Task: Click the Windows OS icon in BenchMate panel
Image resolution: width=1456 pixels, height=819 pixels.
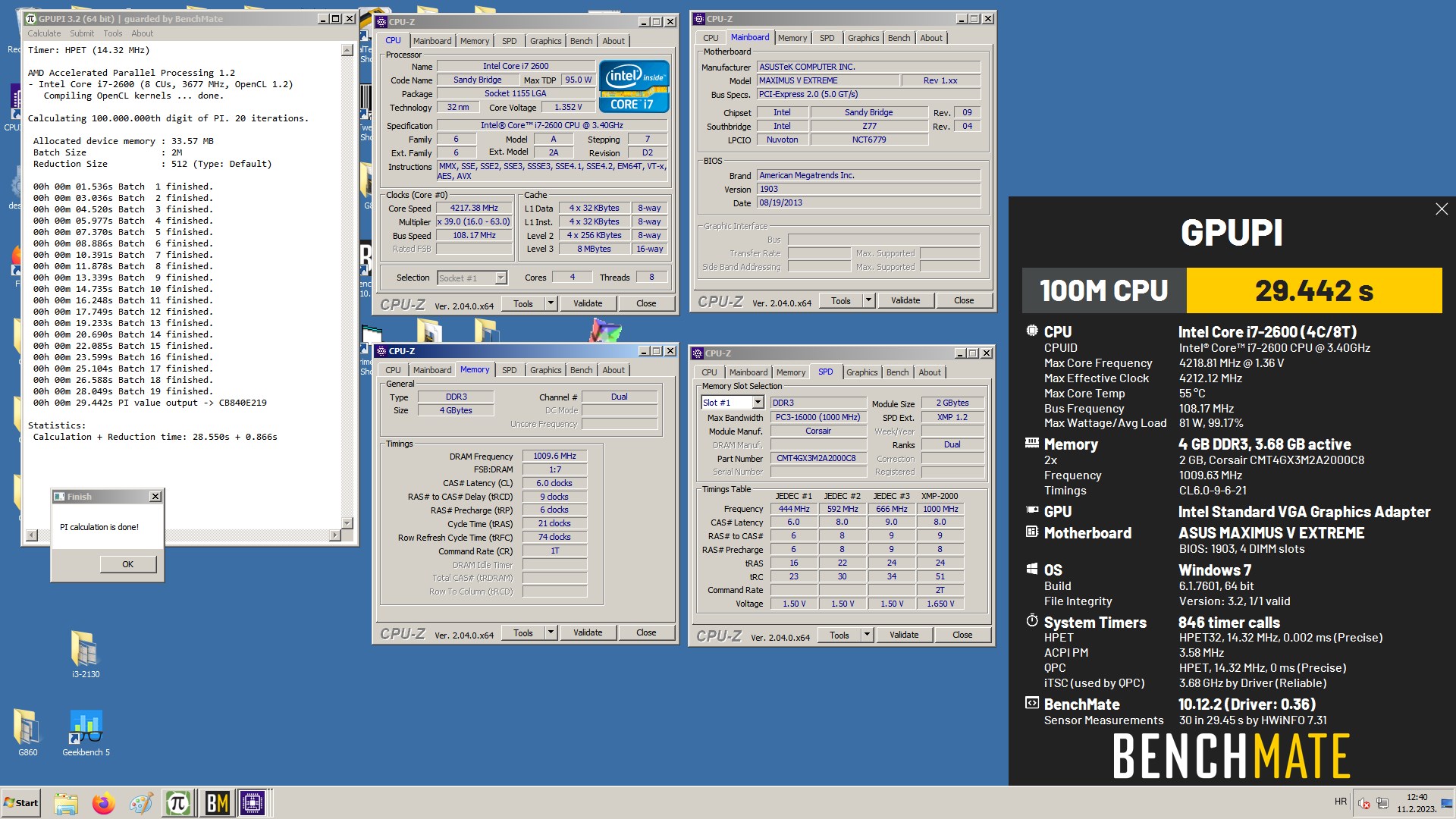Action: pyautogui.click(x=1032, y=569)
